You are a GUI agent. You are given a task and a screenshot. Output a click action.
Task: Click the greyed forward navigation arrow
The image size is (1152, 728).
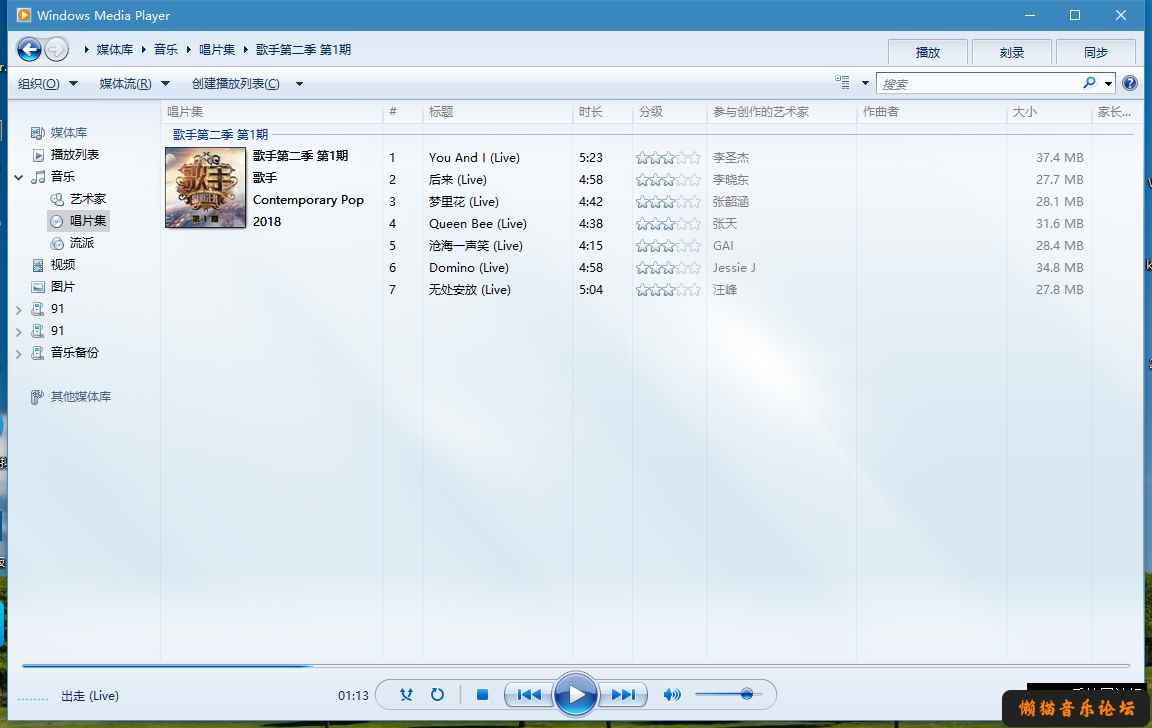(x=56, y=49)
